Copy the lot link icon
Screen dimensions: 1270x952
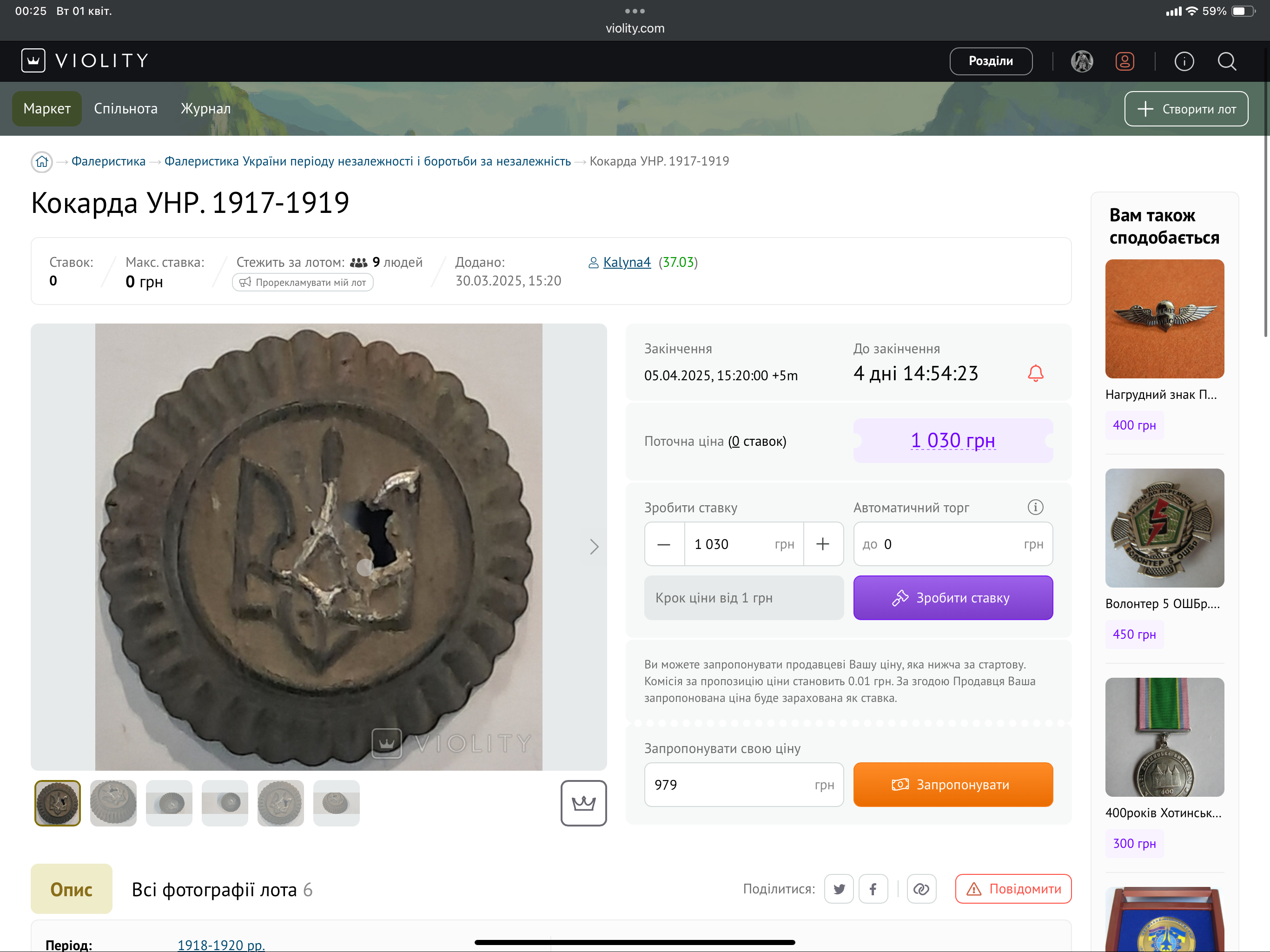click(x=921, y=889)
